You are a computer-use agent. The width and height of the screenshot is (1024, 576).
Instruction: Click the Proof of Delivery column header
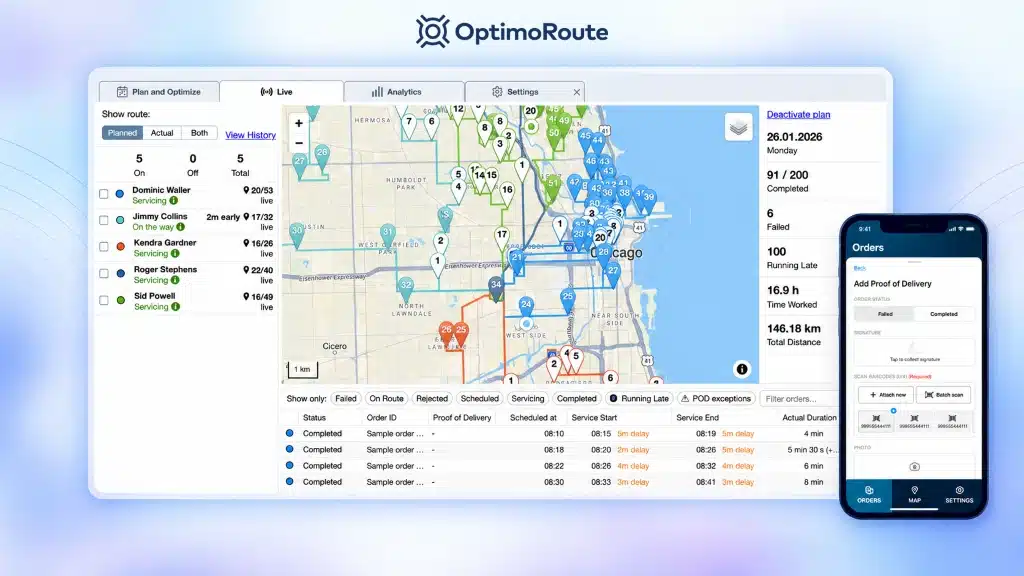462,417
